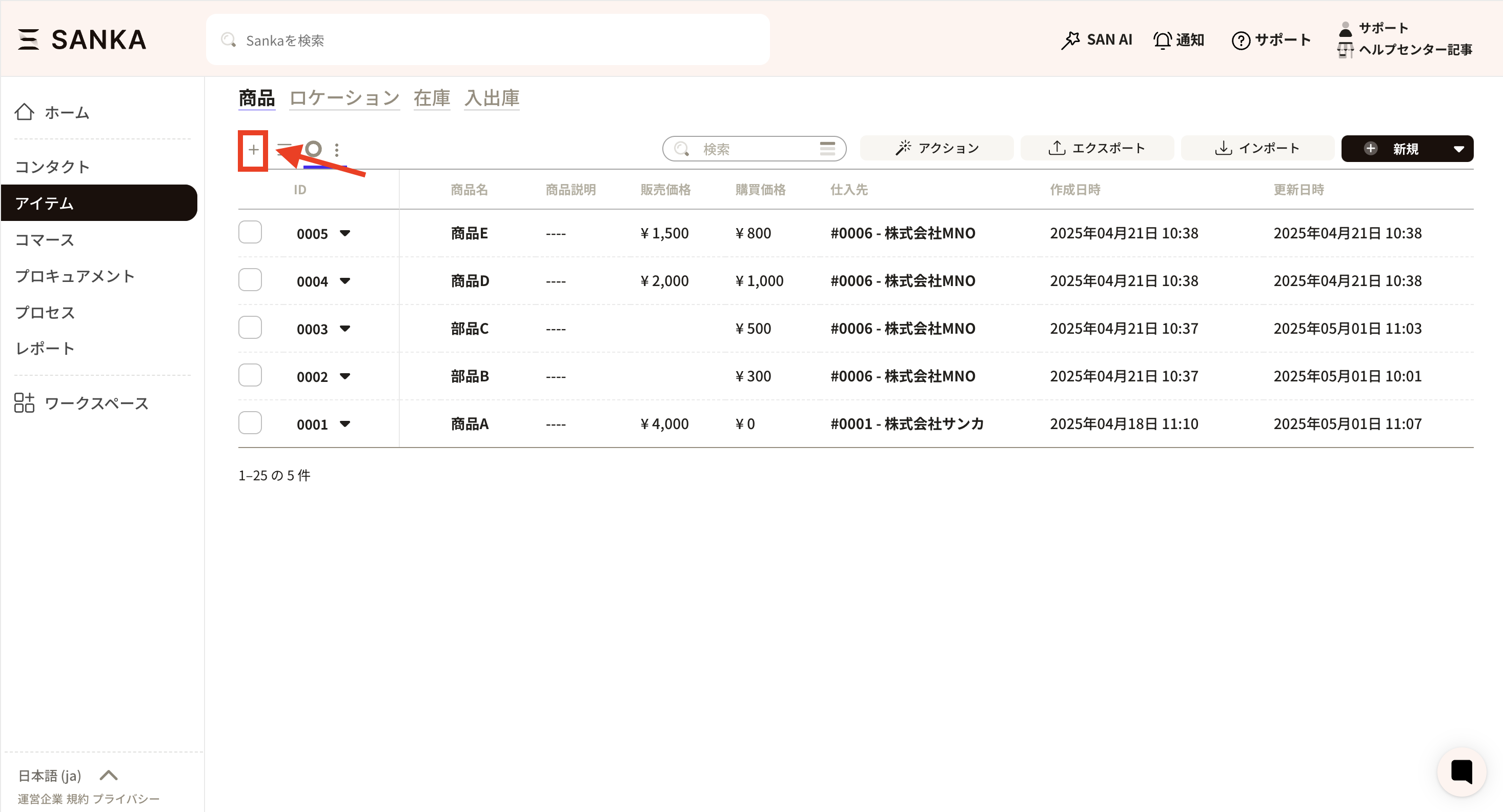Click the filter lines icon in the table search box
Image resolution: width=1503 pixels, height=812 pixels.
[x=827, y=149]
